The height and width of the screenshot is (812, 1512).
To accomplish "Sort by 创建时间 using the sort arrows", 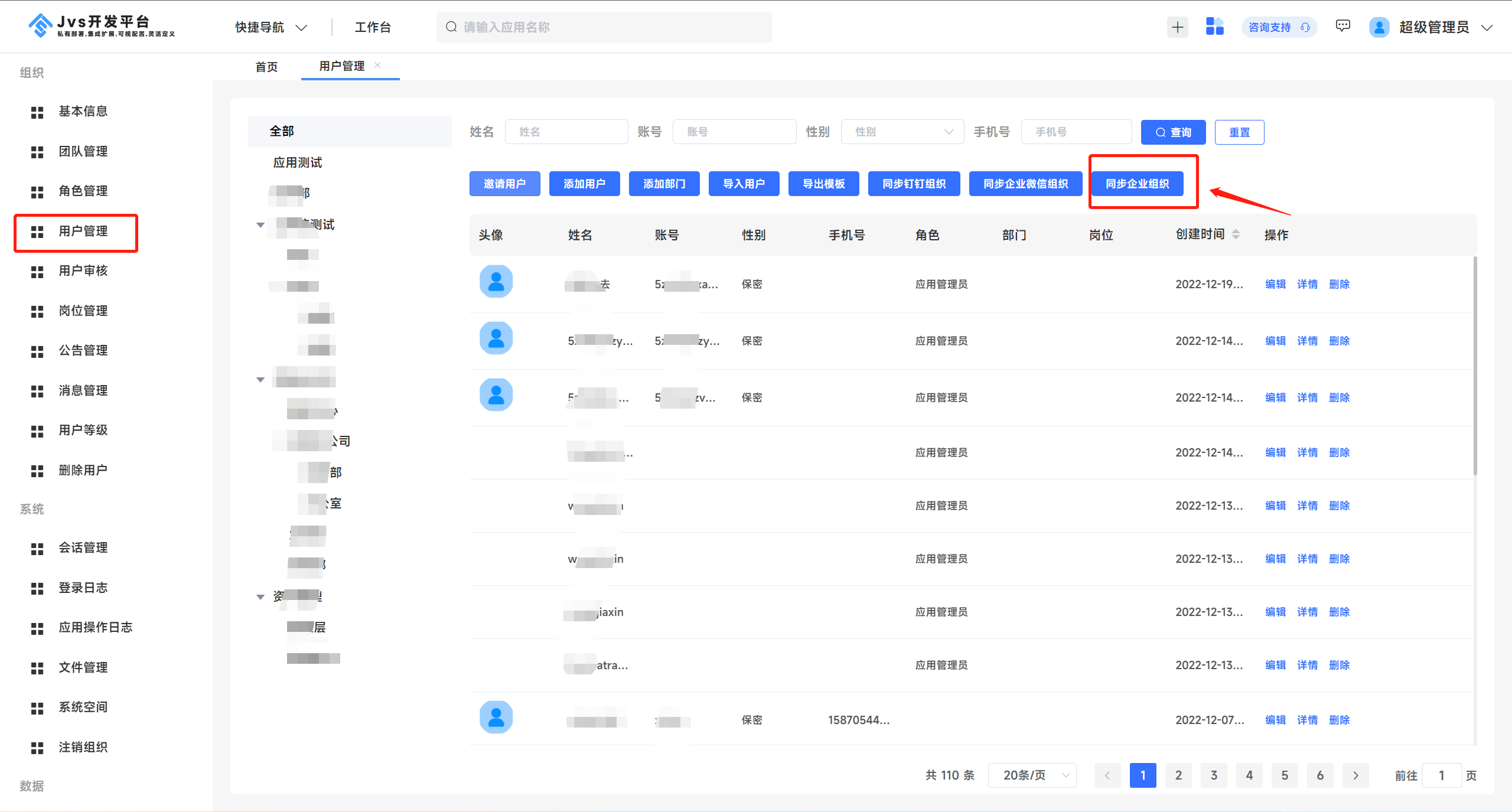I will point(1236,234).
